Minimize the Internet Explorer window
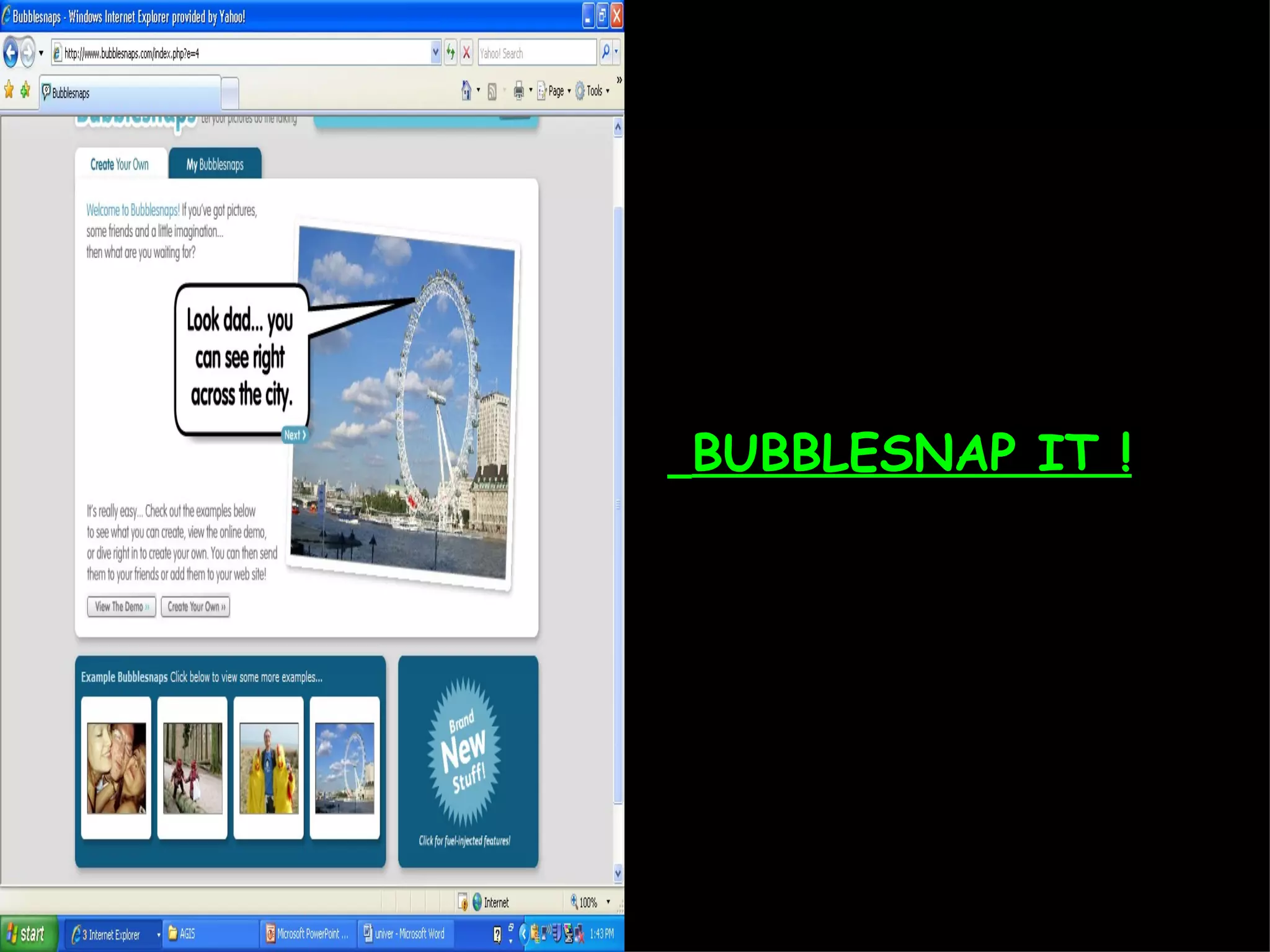 [x=588, y=16]
